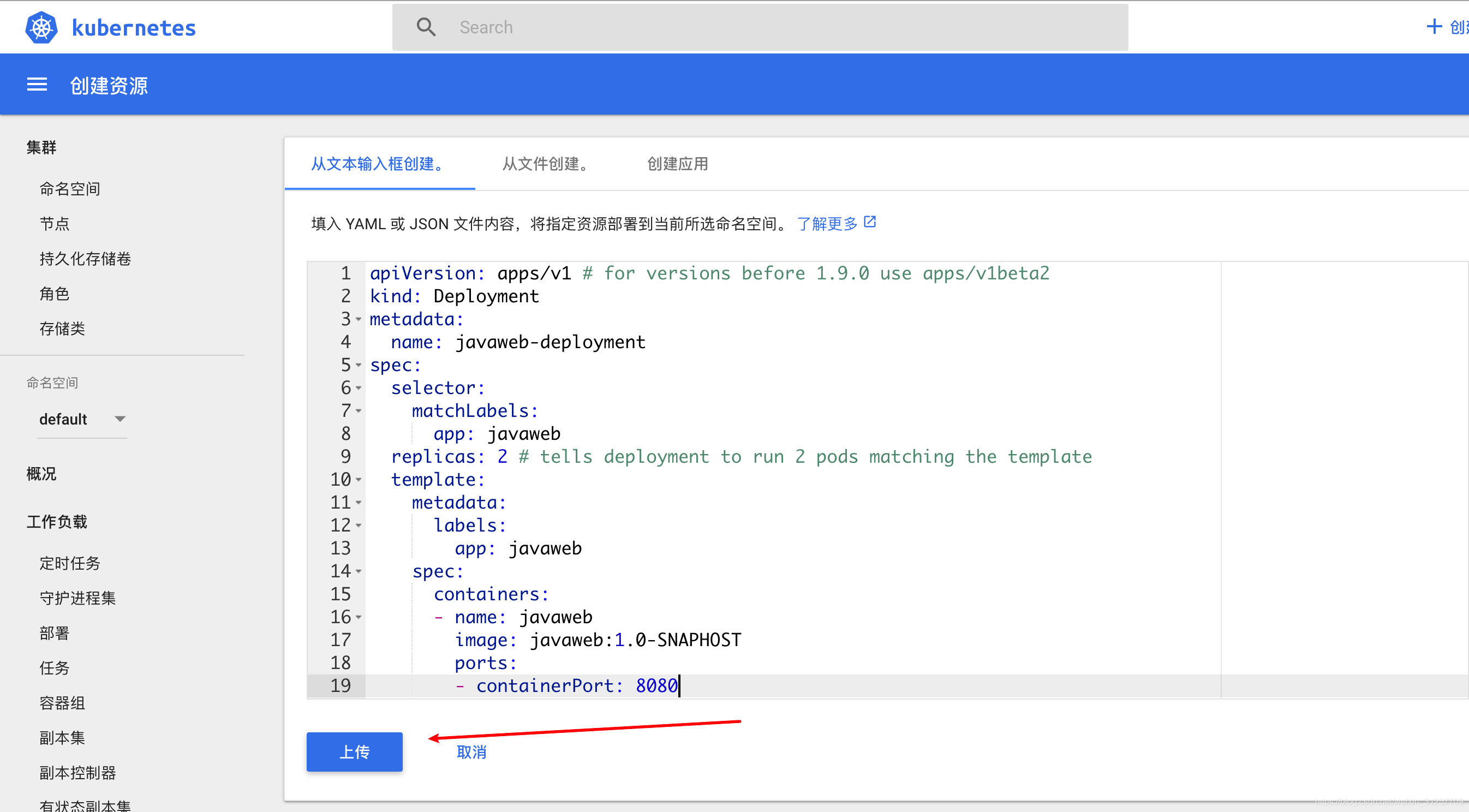Image resolution: width=1469 pixels, height=812 pixels.
Task: Collapse the selector fold arrow on line 6
Action: click(x=359, y=388)
